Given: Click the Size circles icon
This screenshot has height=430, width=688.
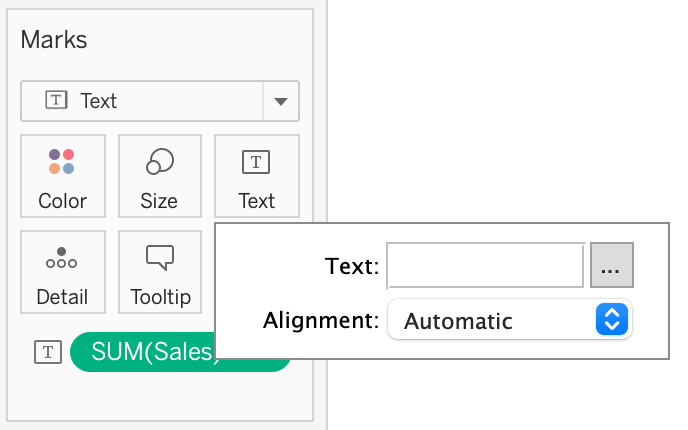Looking at the screenshot, I should [159, 161].
